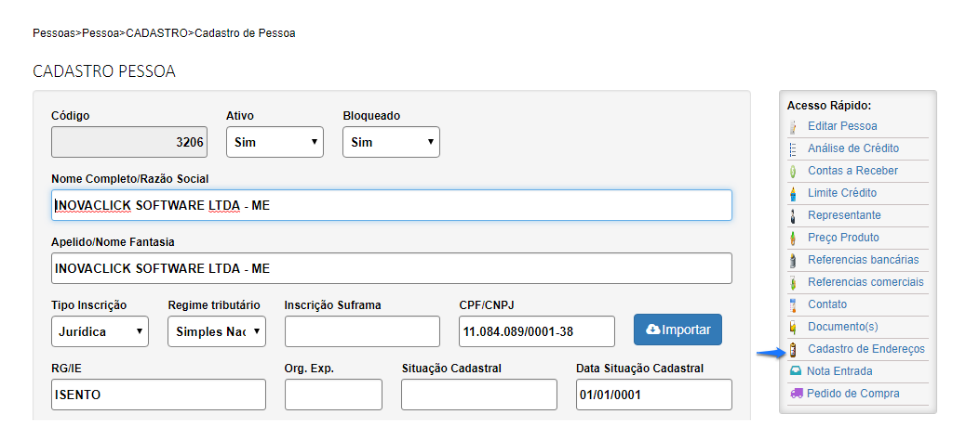Click the Análise de Crédito list icon
969x437 pixels.
pyautogui.click(x=793, y=149)
